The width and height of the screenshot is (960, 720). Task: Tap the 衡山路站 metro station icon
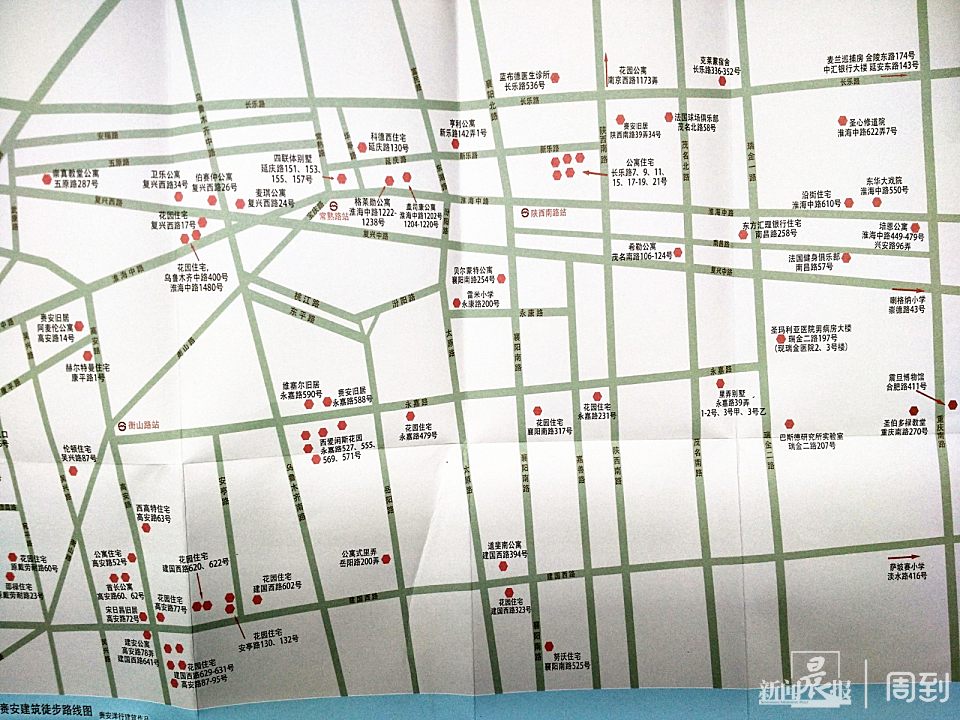click(x=120, y=424)
